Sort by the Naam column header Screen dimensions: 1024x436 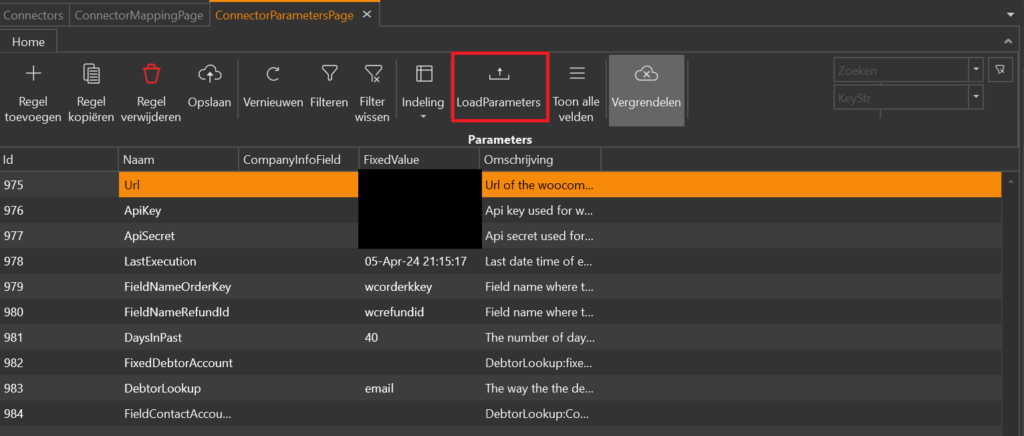coord(177,160)
